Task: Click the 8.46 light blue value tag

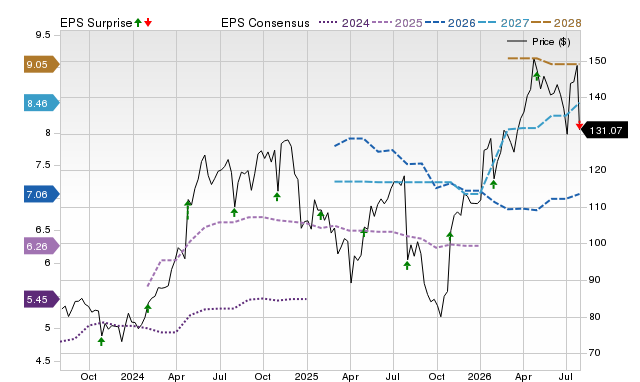Action: [42, 103]
